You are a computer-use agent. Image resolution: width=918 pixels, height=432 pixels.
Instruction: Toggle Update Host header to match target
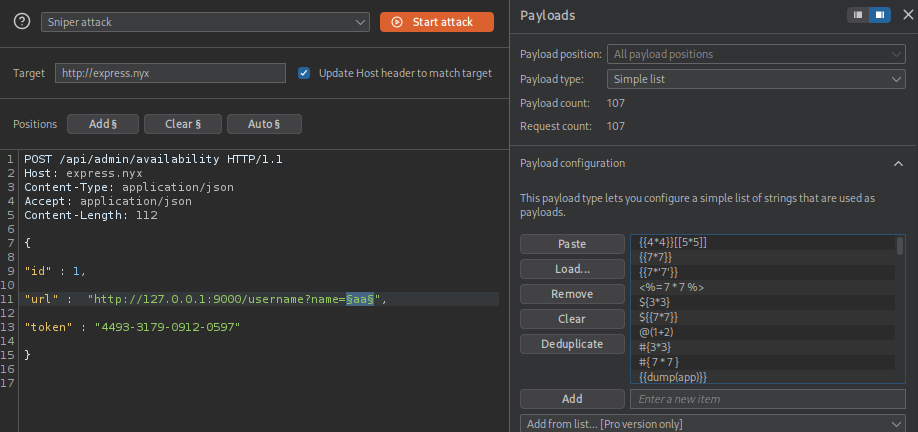[304, 73]
